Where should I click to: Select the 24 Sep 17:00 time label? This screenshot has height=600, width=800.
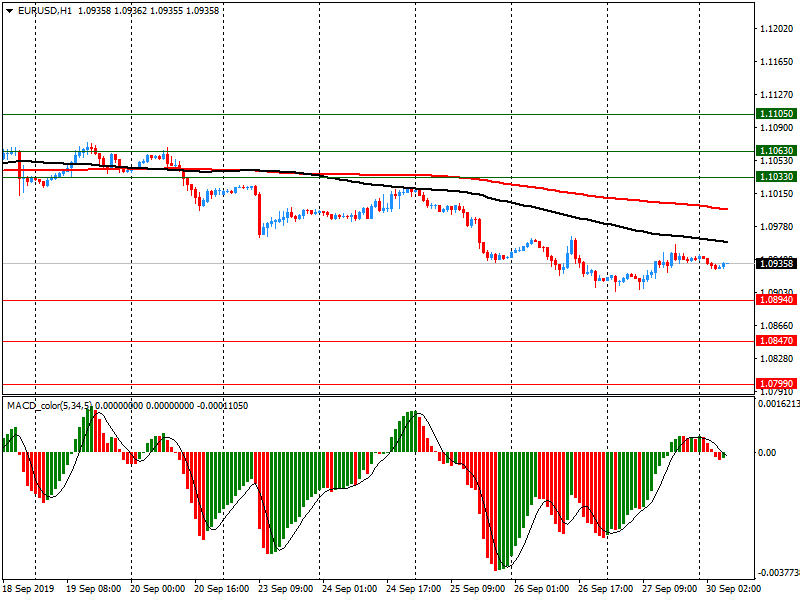coord(413,588)
